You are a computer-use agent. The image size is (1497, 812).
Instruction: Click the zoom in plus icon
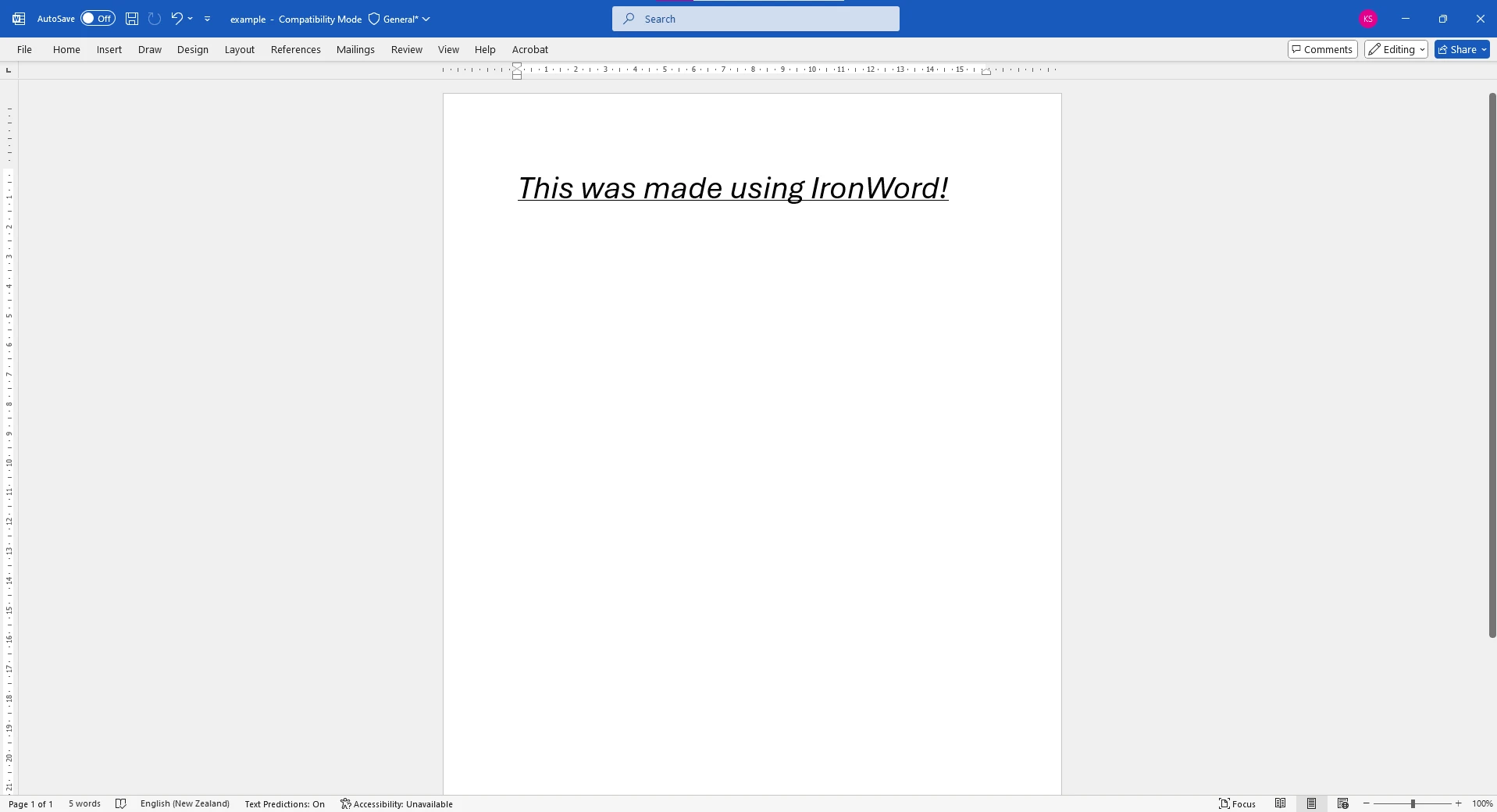[1458, 803]
